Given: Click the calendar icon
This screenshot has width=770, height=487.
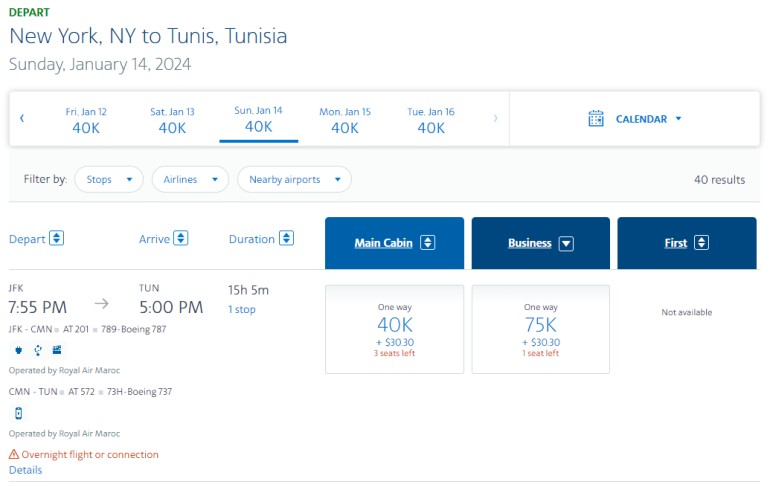Looking at the screenshot, I should 596,119.
